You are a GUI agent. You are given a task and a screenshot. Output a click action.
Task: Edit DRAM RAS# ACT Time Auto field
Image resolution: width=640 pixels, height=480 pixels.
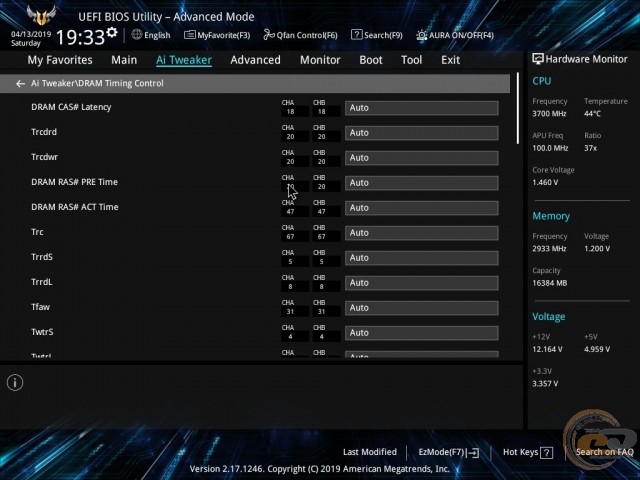422,208
